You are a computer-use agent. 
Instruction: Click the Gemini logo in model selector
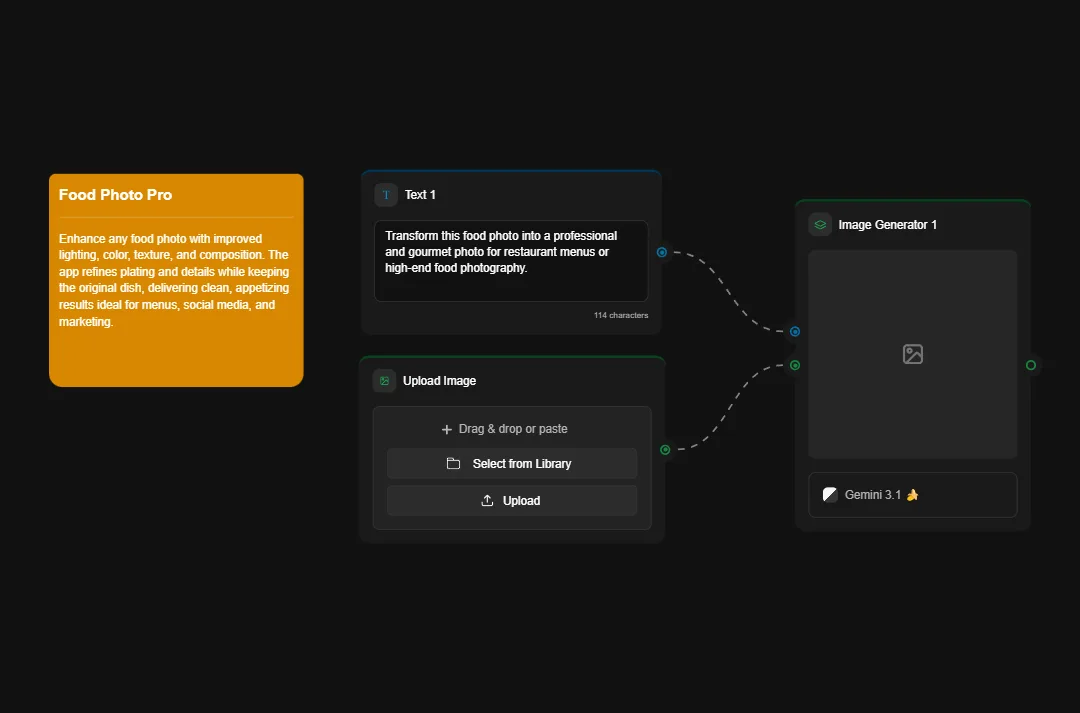pos(830,495)
